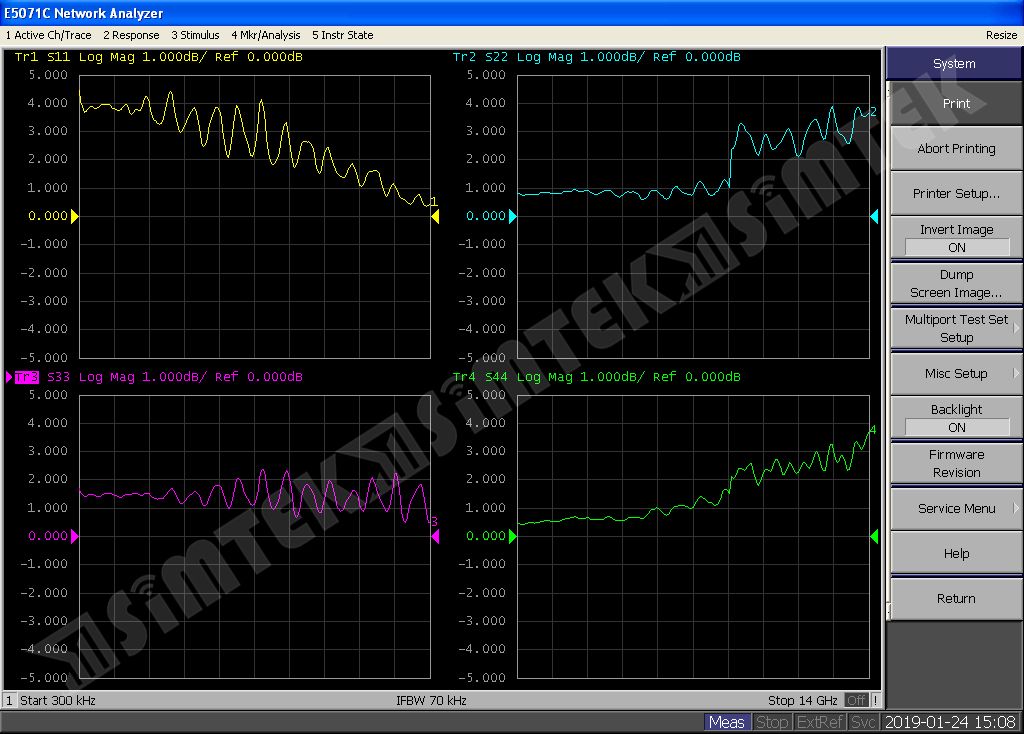
Task: Click marker 1 on the S11 trace
Action: point(433,202)
